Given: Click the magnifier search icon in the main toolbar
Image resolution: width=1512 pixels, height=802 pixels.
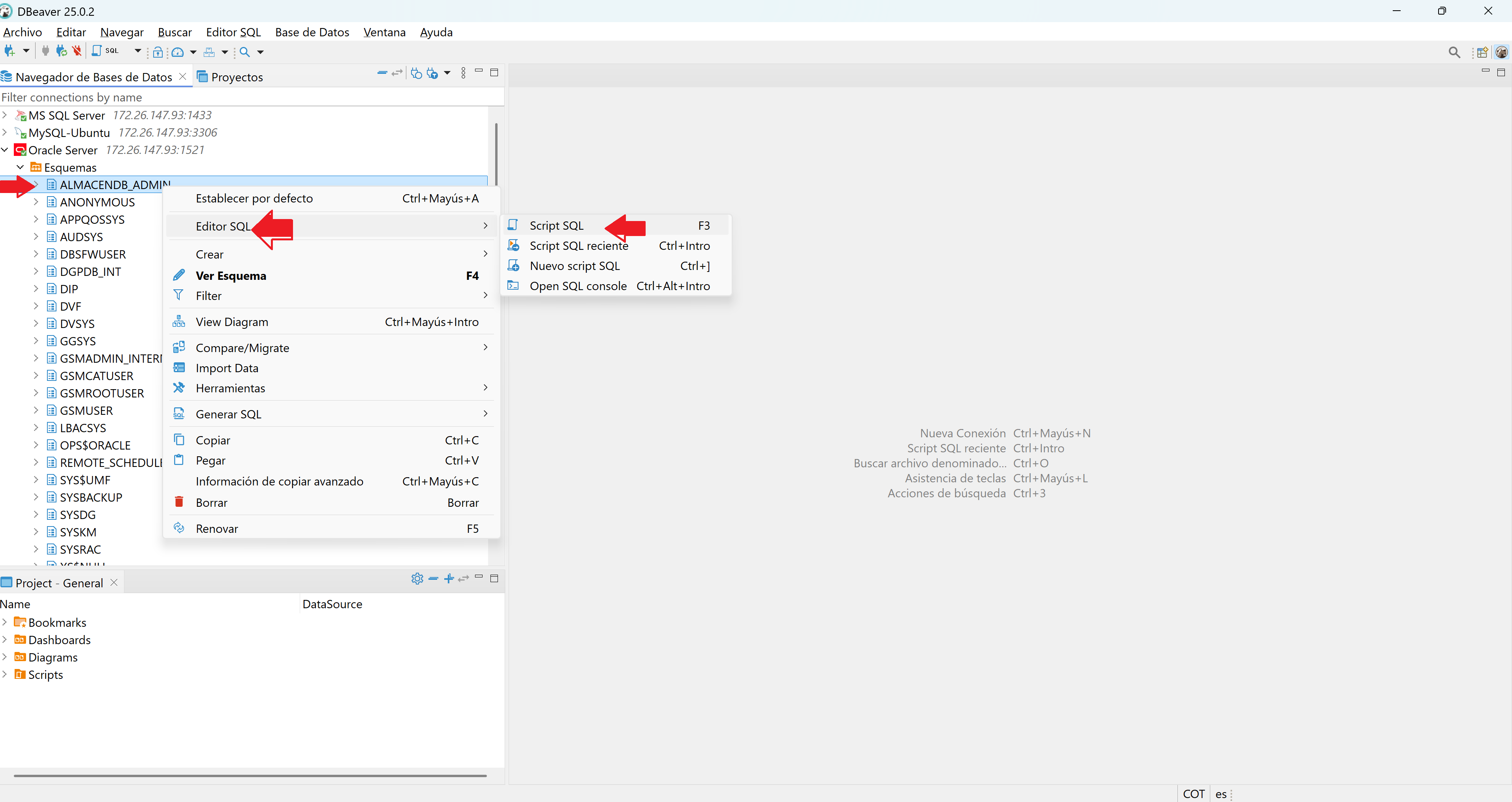Looking at the screenshot, I should tap(245, 52).
